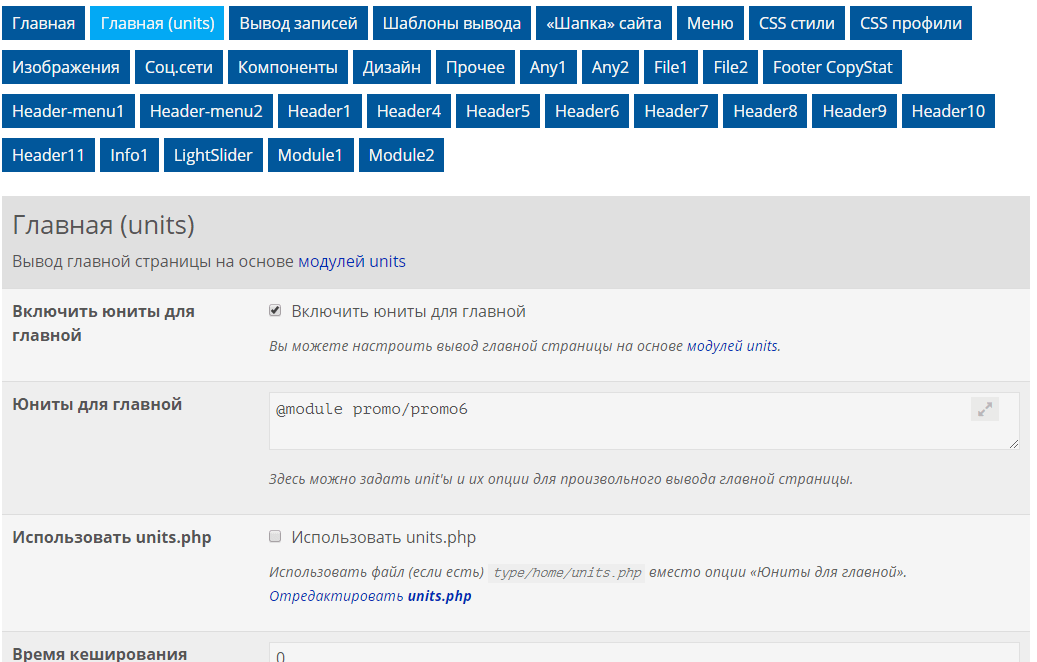Click the resize handle of the units textarea
This screenshot has height=662, width=1037.
tap(1014, 443)
